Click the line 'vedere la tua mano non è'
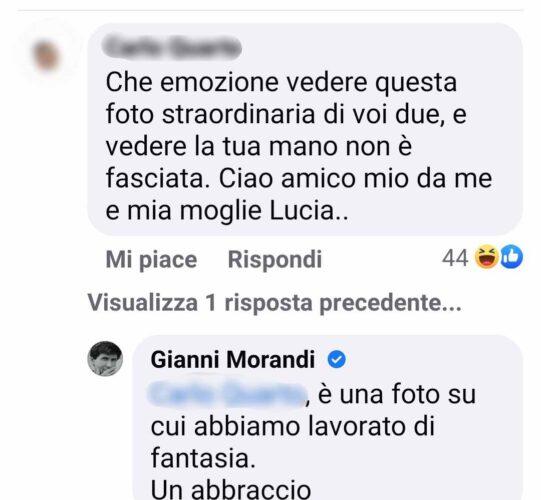Image resolution: width=541 pixels, height=500 pixels. pos(259,146)
